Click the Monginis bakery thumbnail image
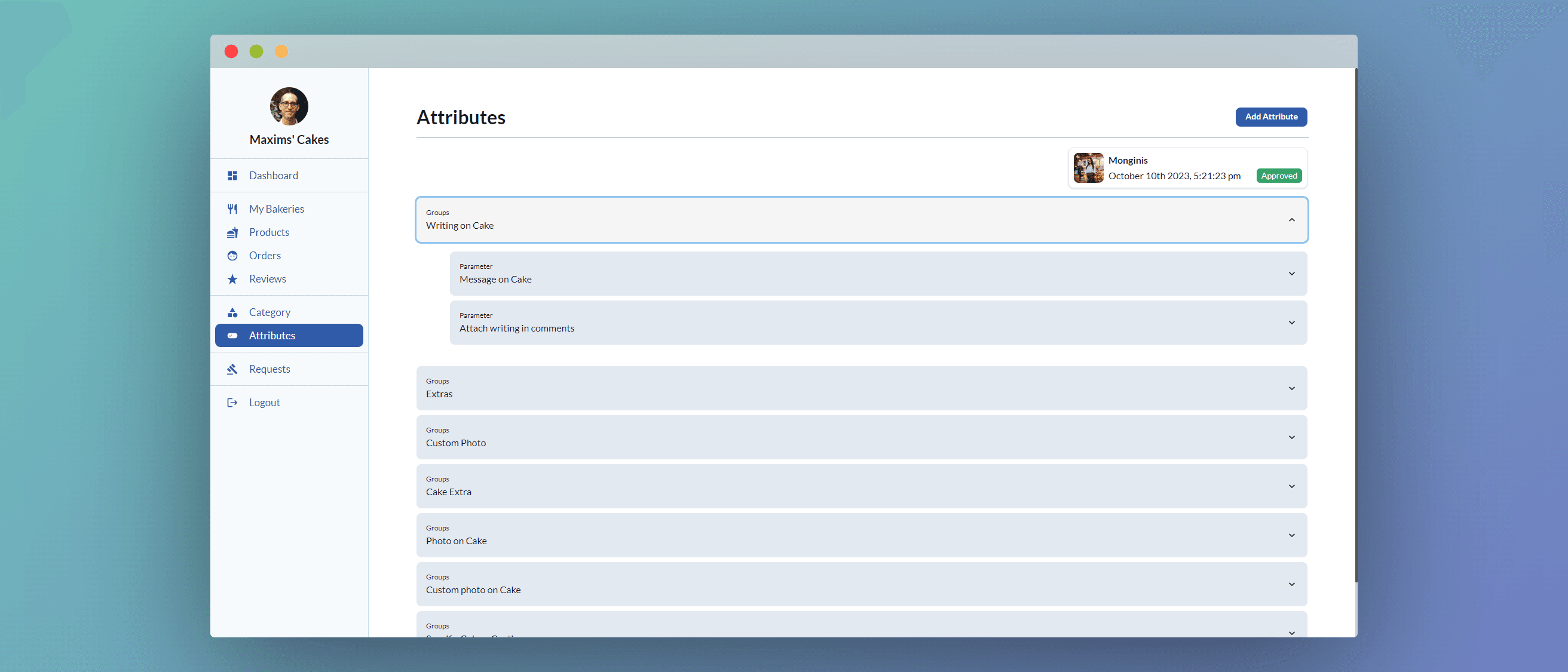The image size is (1568, 672). pos(1088,168)
